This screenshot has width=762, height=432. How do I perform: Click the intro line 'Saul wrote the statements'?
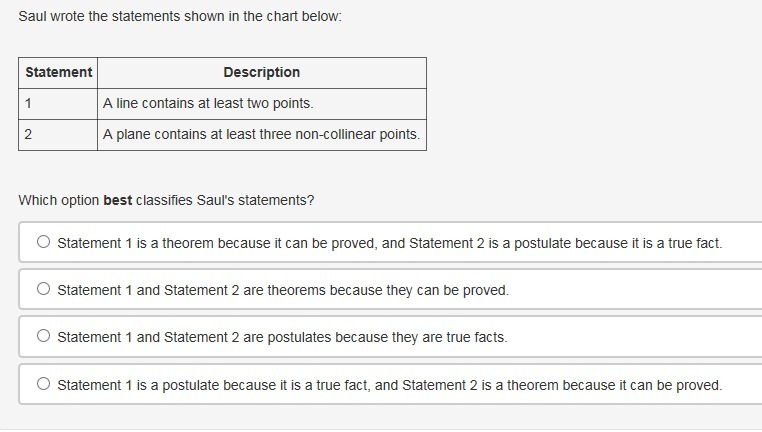[x=180, y=17]
